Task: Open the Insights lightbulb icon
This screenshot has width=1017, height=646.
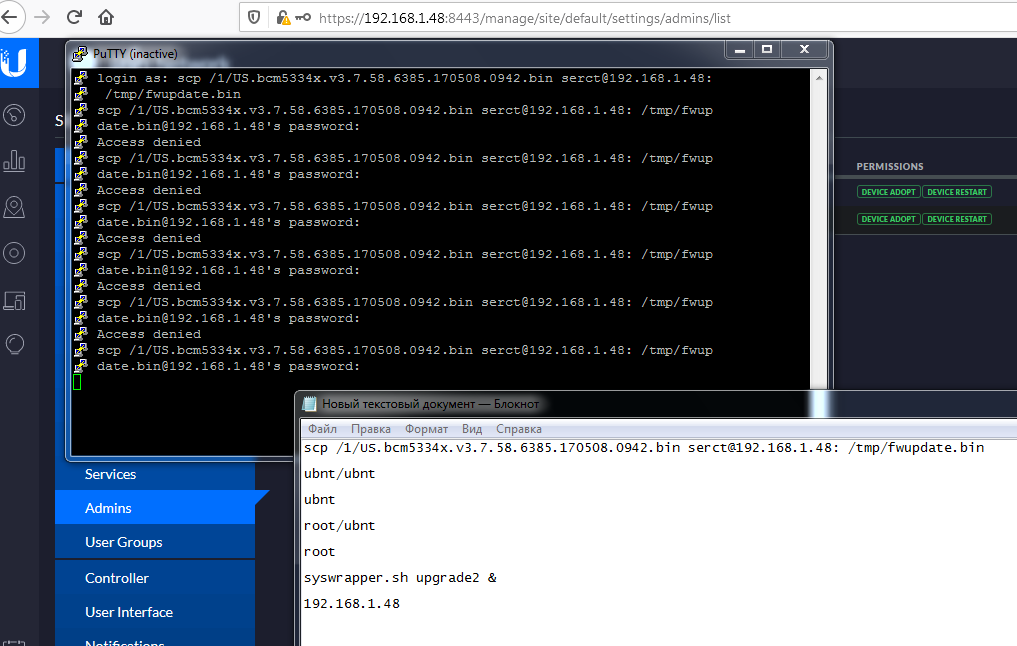Action: coord(15,344)
